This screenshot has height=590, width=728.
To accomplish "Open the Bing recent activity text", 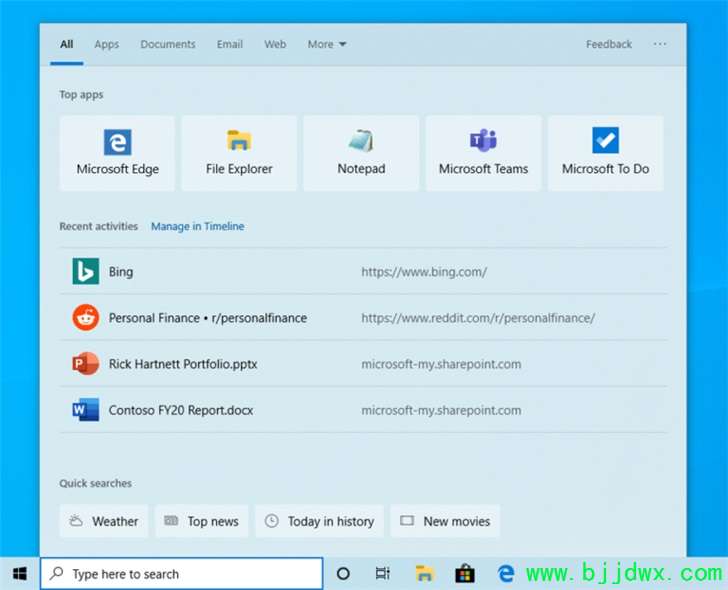I will pos(121,272).
